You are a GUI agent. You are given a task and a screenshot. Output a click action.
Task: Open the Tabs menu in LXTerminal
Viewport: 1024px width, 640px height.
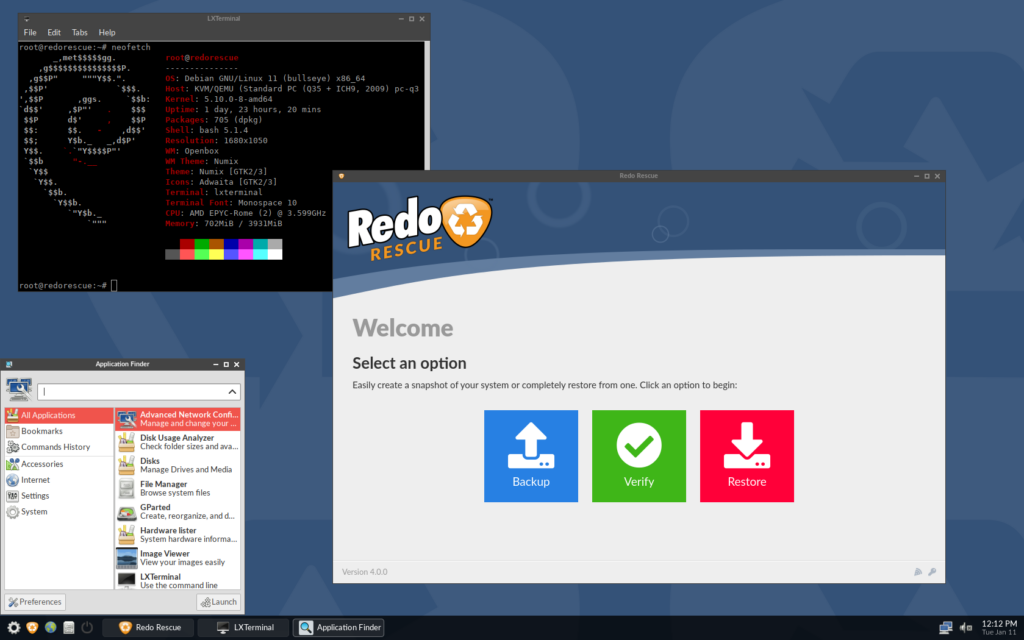coord(81,32)
